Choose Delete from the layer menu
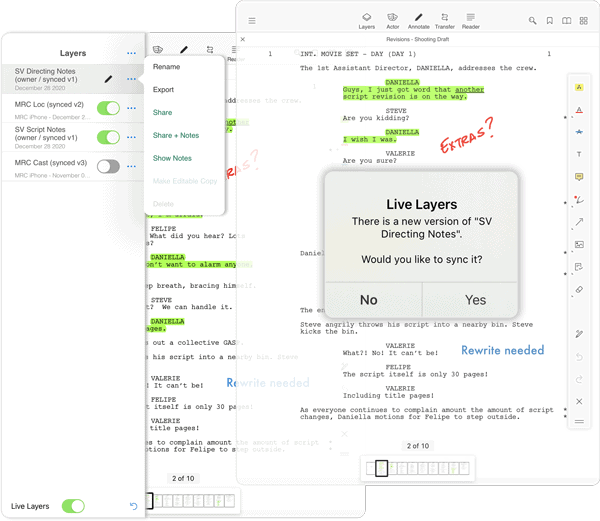This screenshot has height=521, width=600. [163, 204]
